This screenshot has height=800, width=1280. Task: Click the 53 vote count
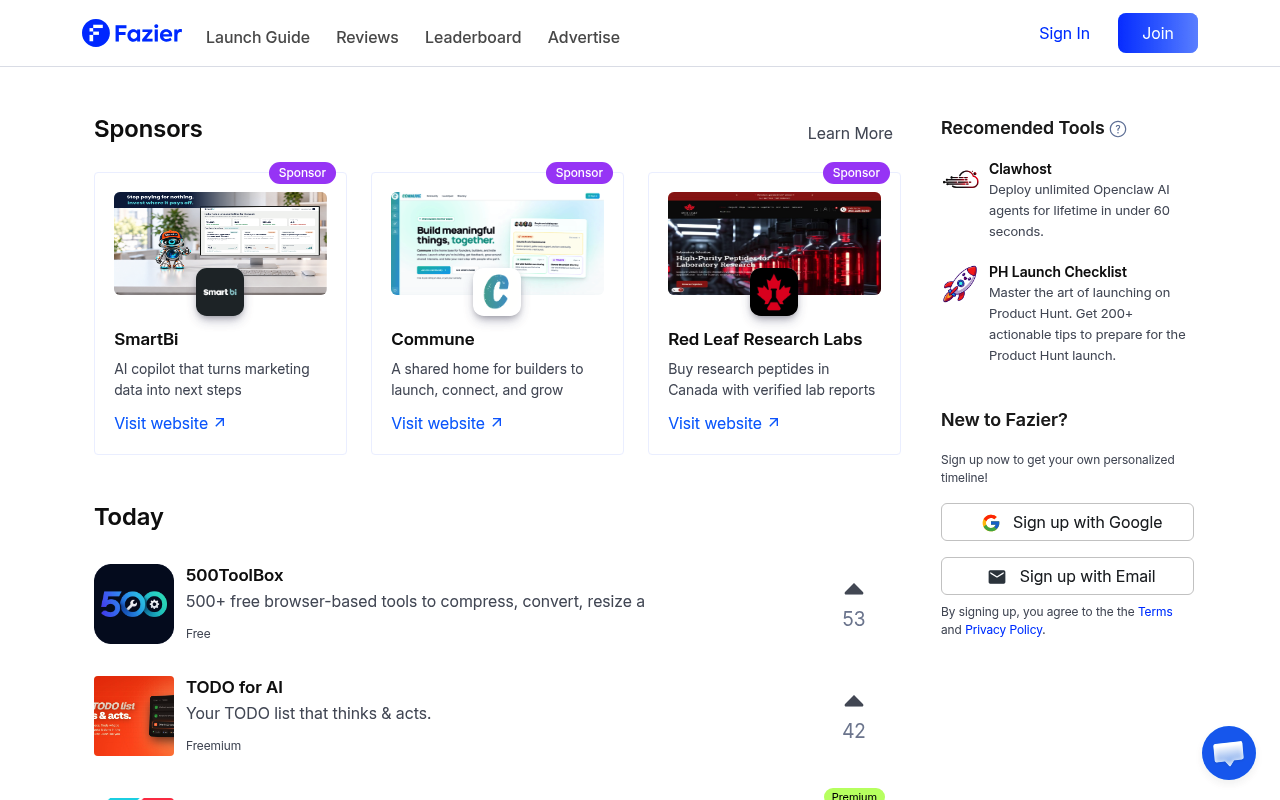[x=853, y=619]
